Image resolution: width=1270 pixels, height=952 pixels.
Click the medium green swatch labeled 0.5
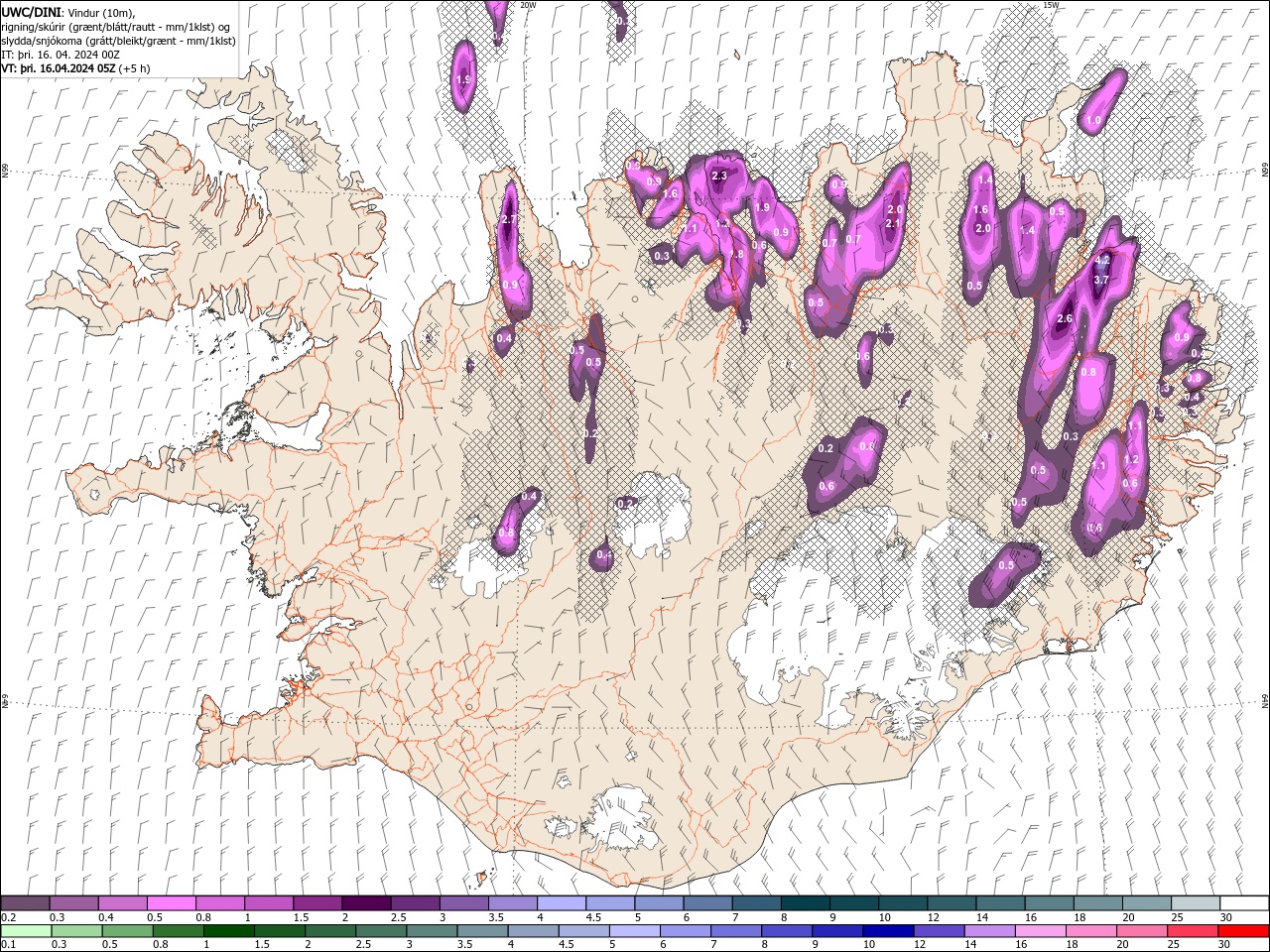(x=126, y=931)
